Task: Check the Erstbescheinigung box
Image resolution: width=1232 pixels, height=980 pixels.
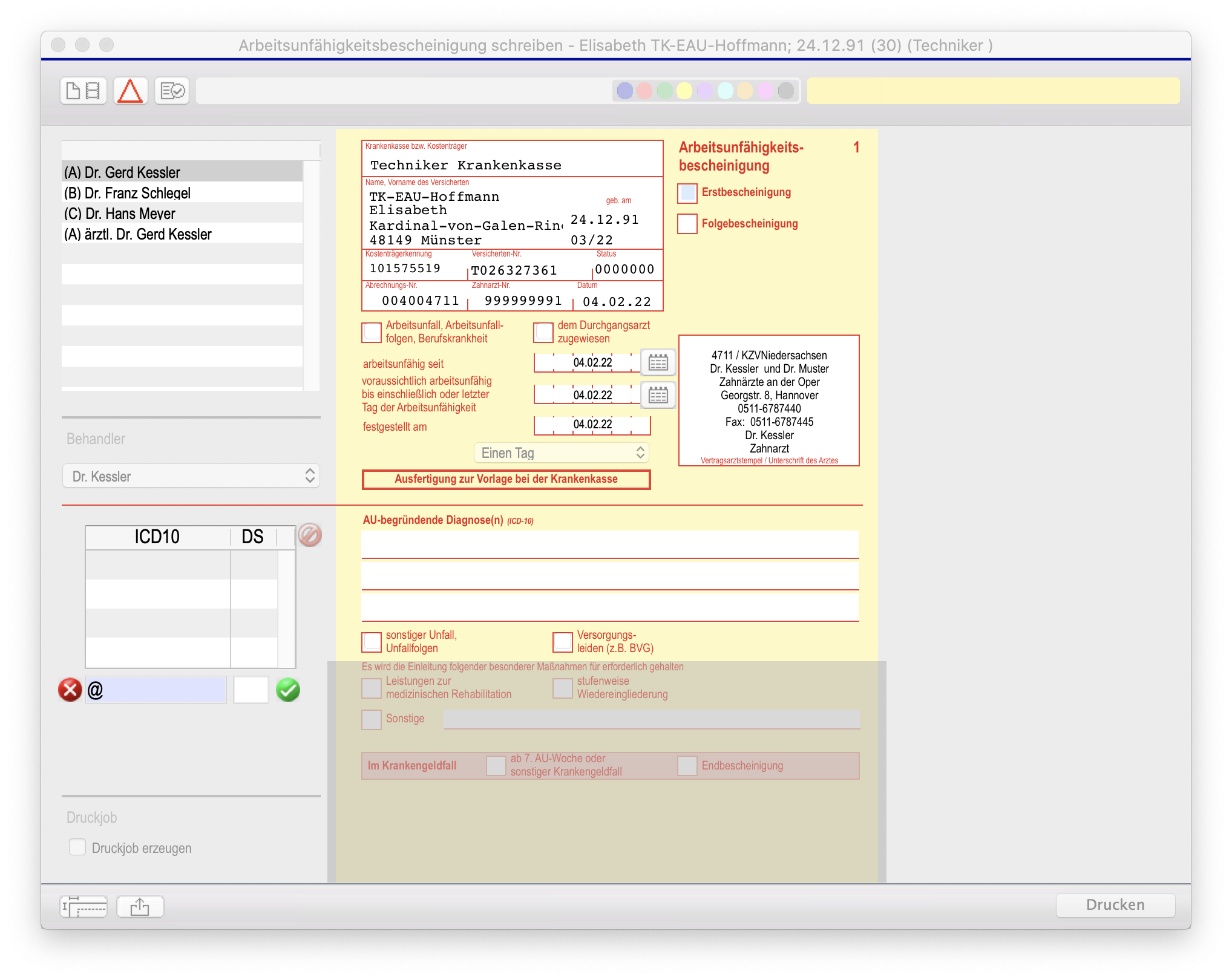Action: (687, 193)
